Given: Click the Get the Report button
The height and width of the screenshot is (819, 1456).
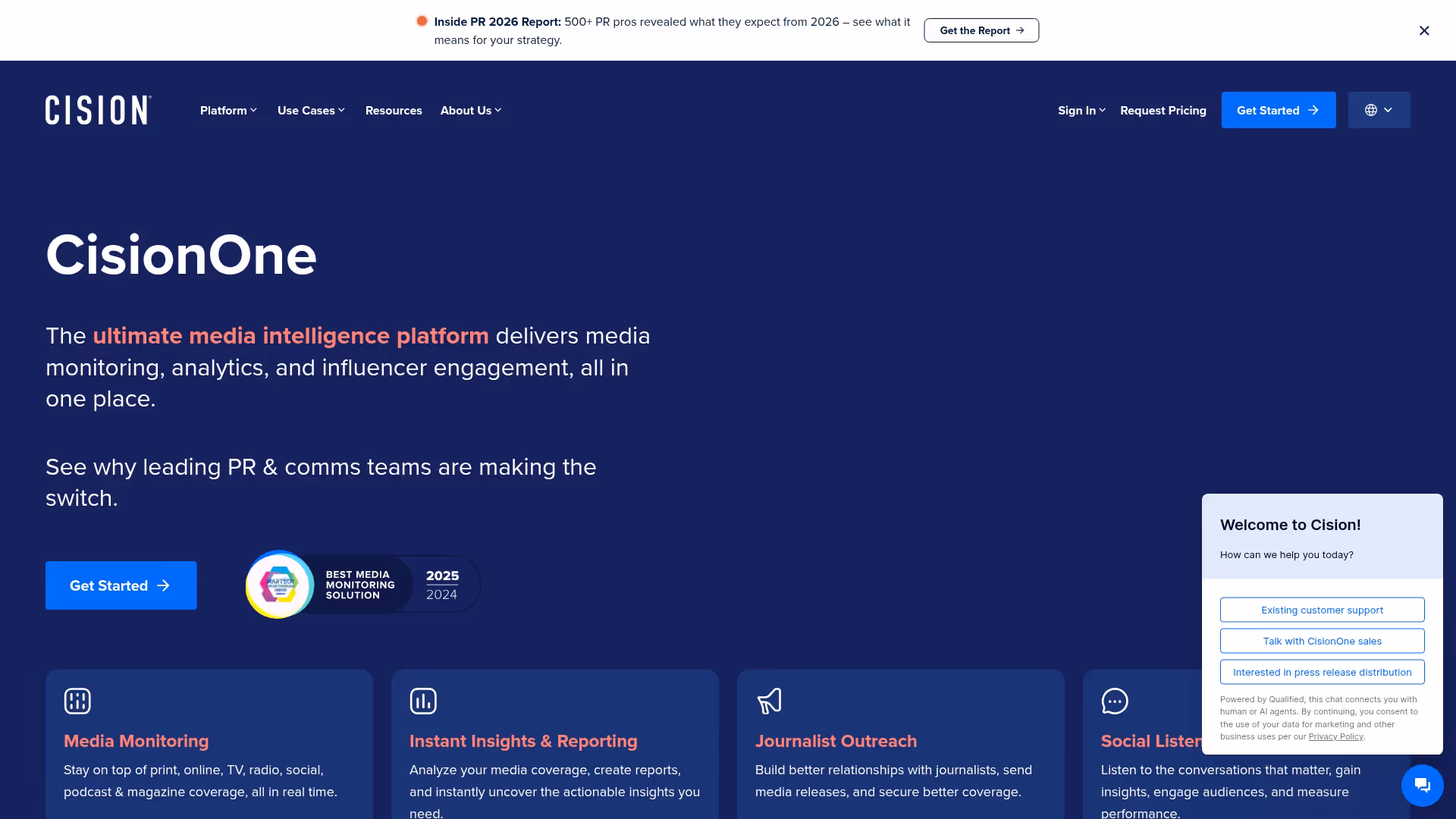Looking at the screenshot, I should (981, 30).
